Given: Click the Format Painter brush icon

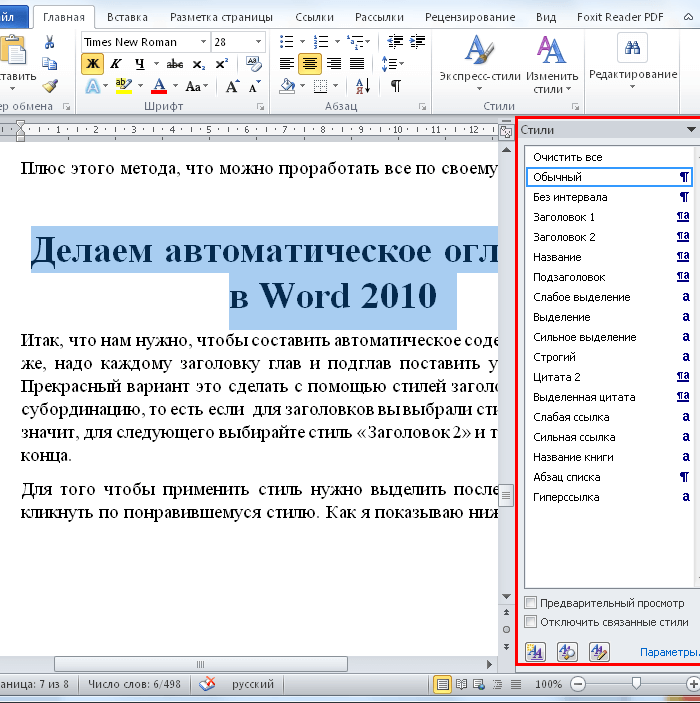Looking at the screenshot, I should point(50,86).
